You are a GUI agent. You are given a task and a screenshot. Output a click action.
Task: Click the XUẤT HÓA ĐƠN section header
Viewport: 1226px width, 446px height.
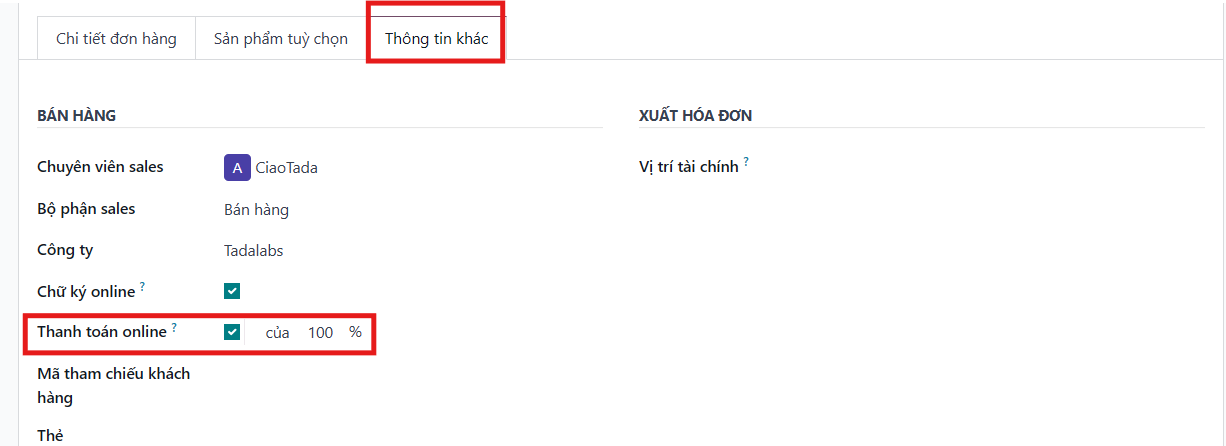click(x=695, y=115)
